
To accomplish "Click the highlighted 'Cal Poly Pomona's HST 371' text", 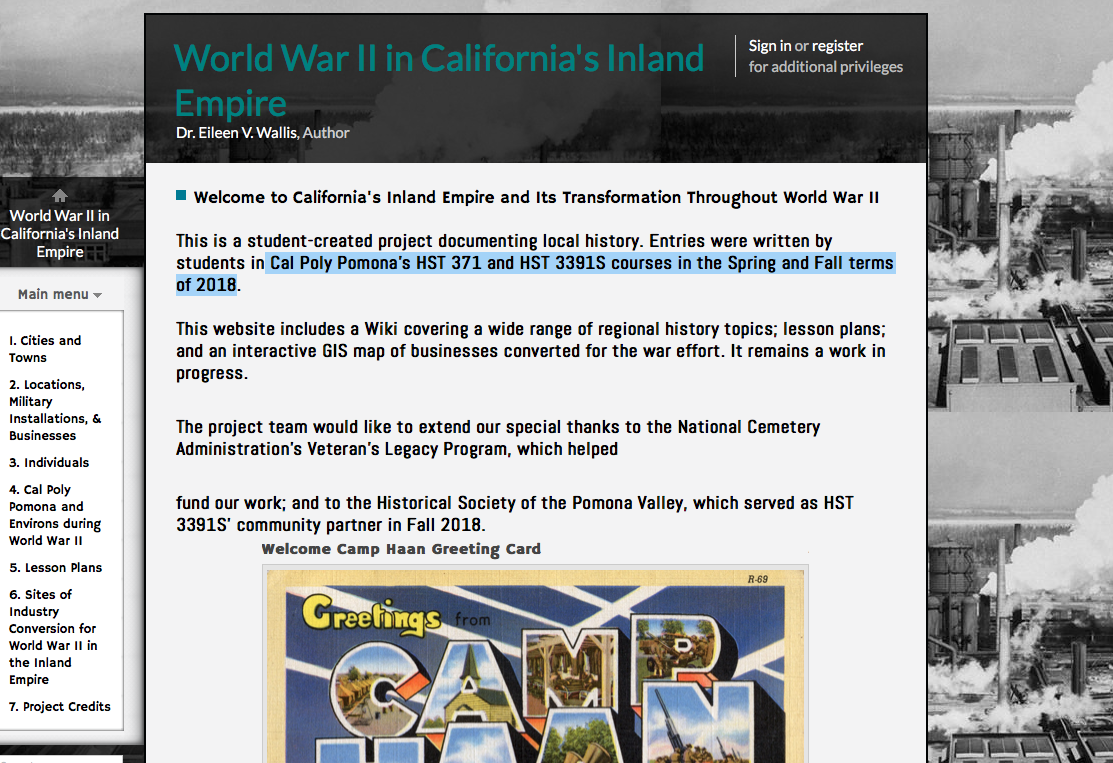I will tap(375, 263).
